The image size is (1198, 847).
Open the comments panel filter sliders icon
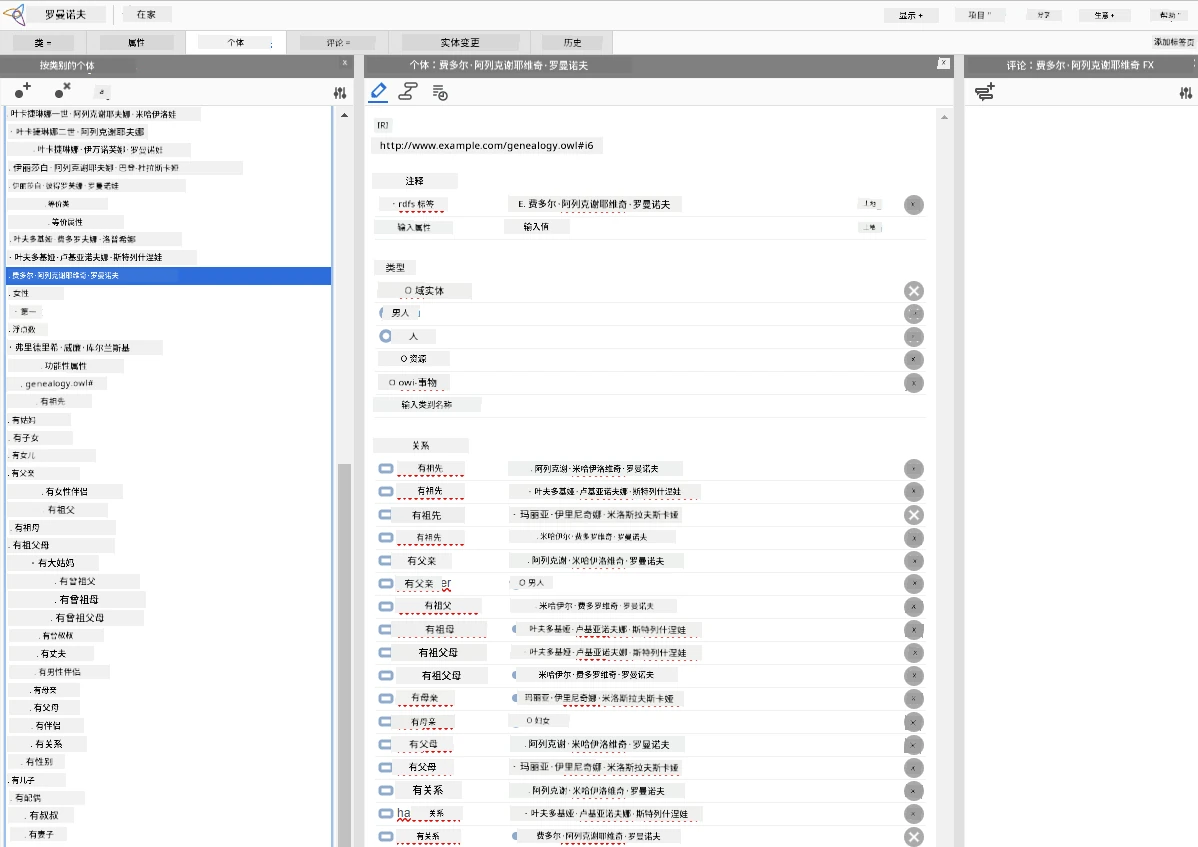[1185, 93]
